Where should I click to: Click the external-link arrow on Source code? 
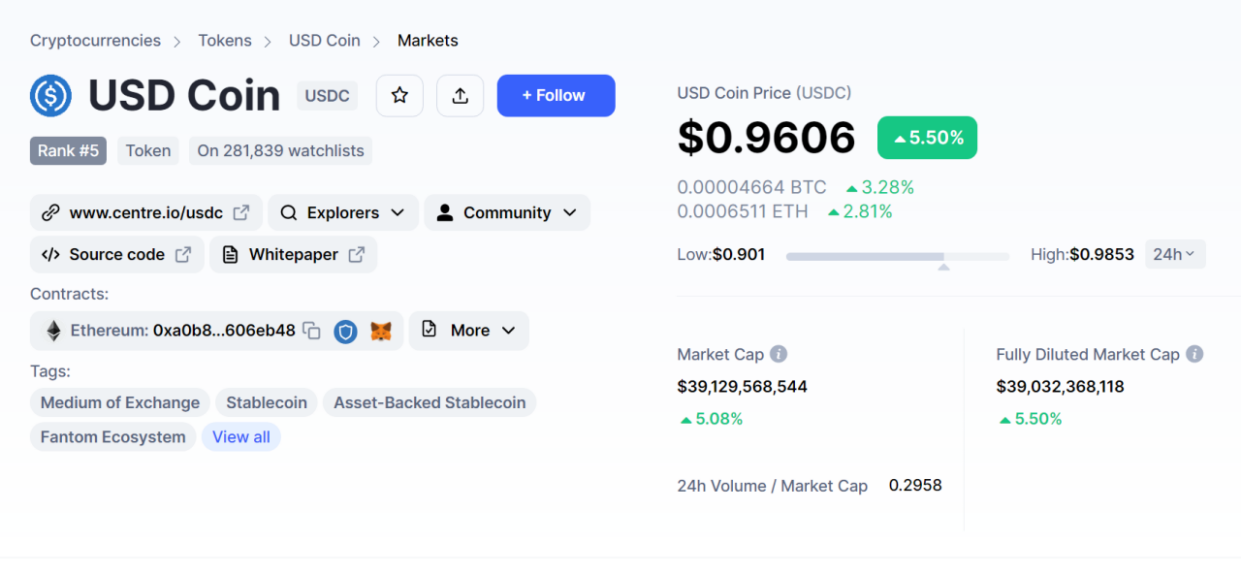click(x=183, y=255)
